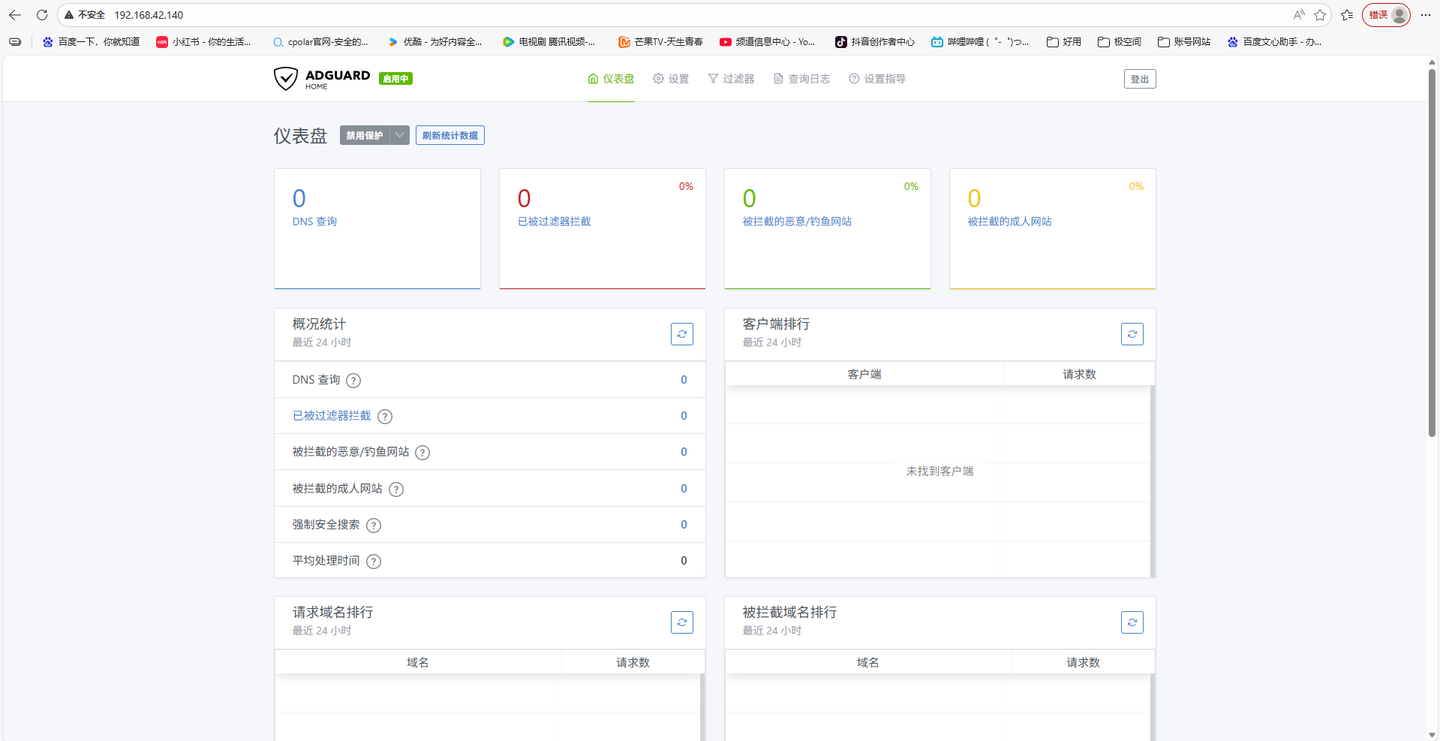Open 被拦截的成人网站 link in the yellow card
The height and width of the screenshot is (741, 1440).
coord(1009,222)
